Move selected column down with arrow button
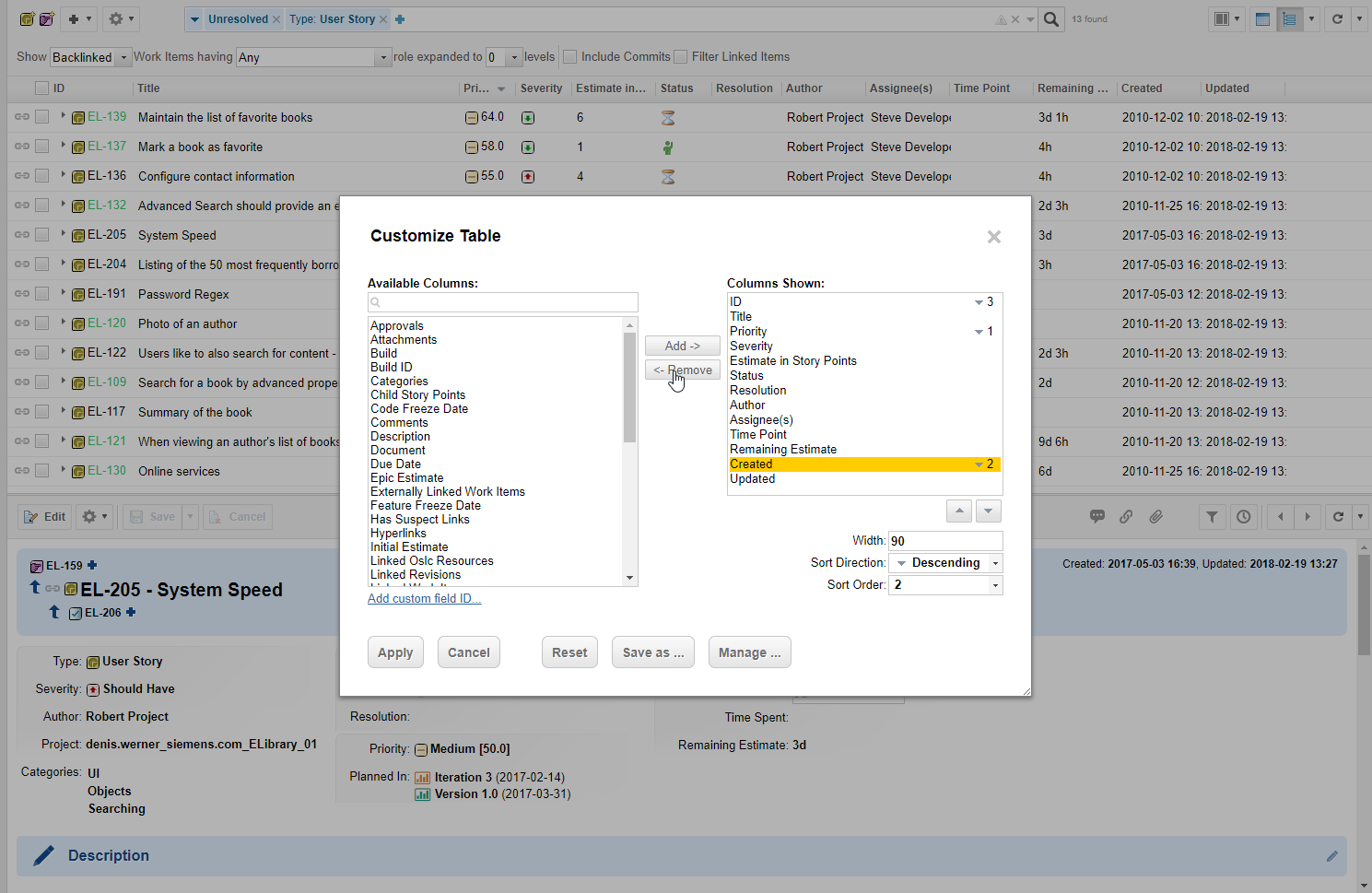 [x=988, y=511]
